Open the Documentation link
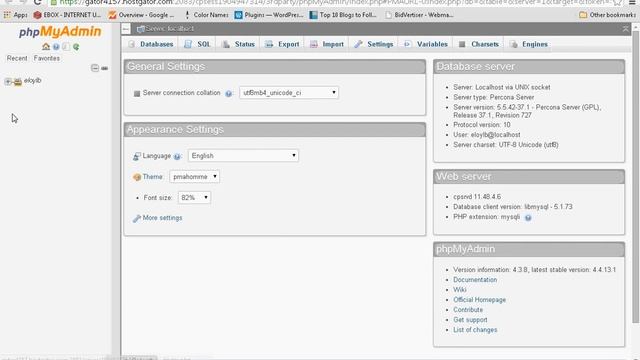Viewport: 640px width, 360px height. click(475, 280)
